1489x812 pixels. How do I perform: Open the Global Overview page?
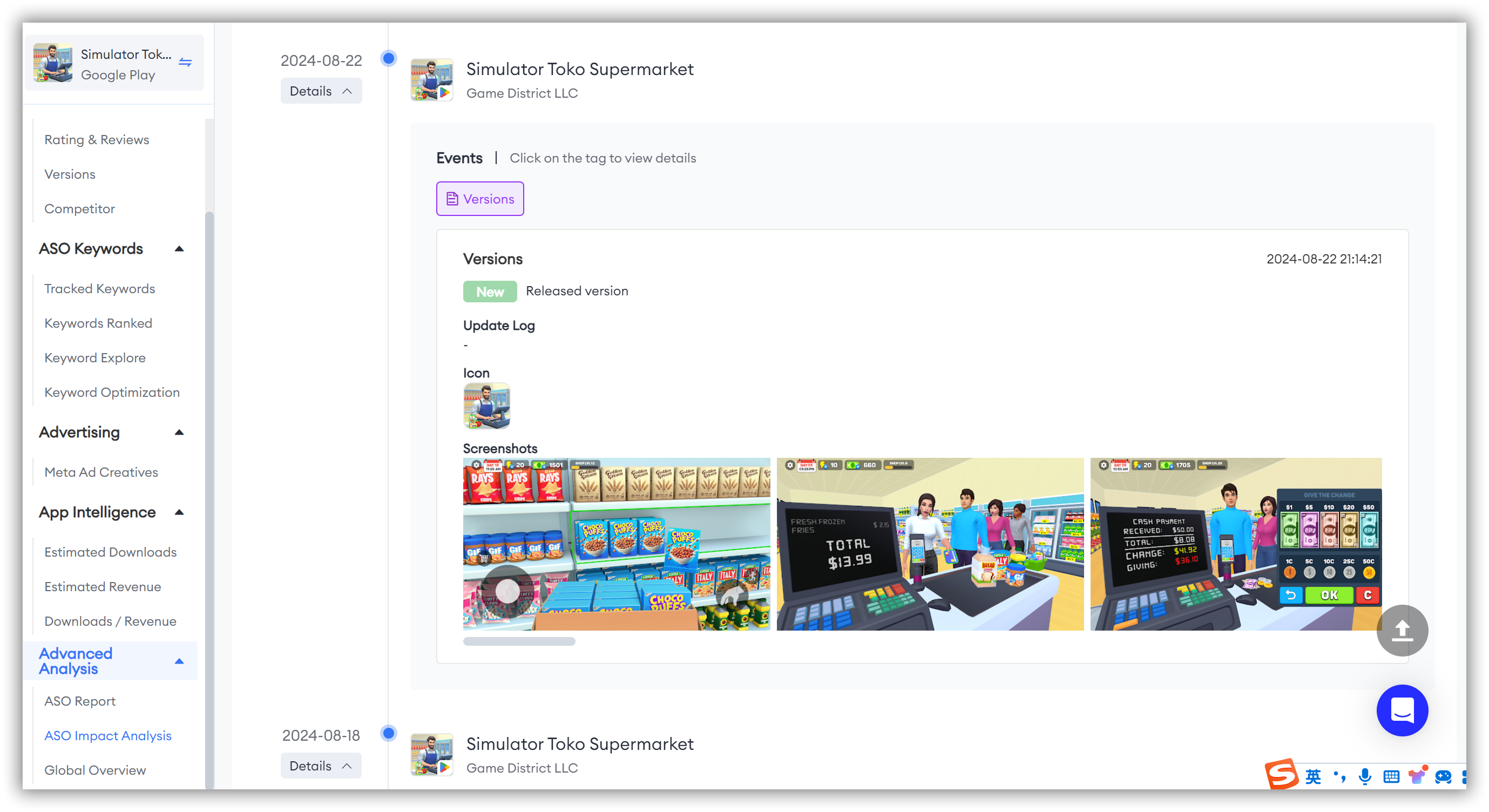[x=94, y=770]
